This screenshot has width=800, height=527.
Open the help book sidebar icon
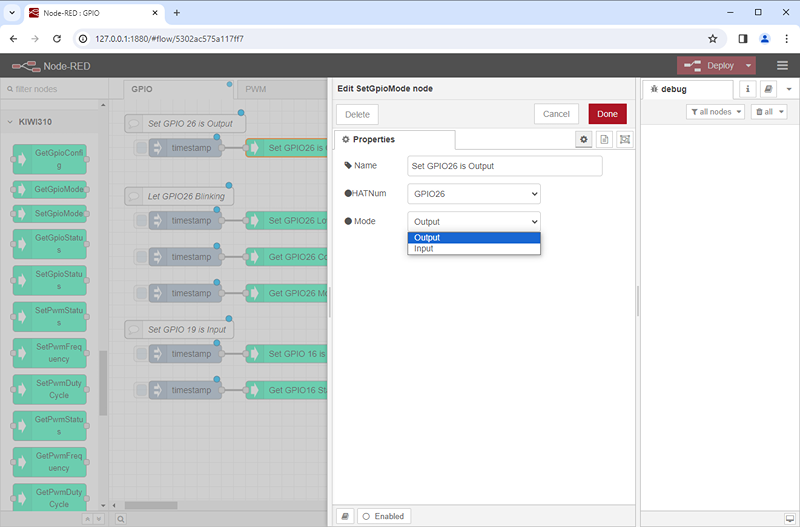coord(768,89)
